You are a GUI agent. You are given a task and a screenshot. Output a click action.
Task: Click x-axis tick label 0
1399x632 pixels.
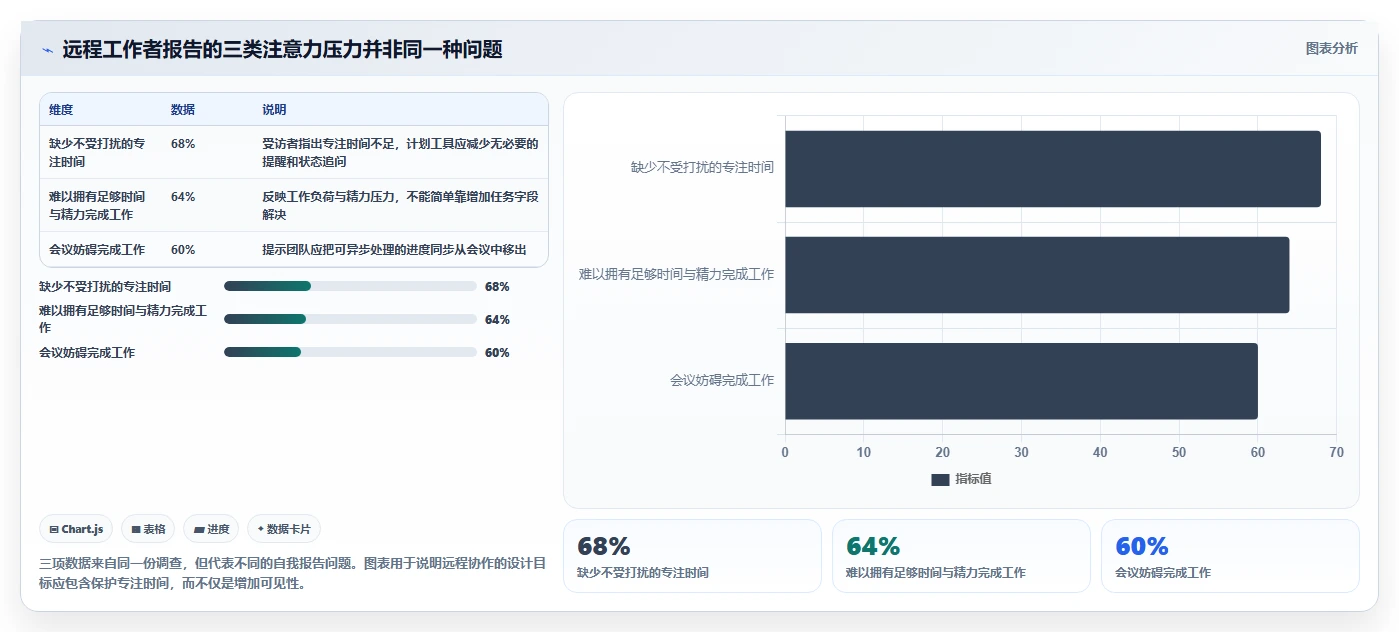click(785, 453)
